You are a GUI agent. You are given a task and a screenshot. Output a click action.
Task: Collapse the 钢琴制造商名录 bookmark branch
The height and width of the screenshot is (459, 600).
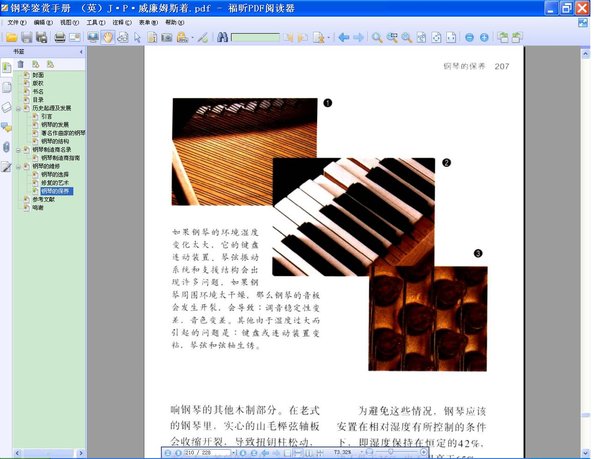(18, 149)
